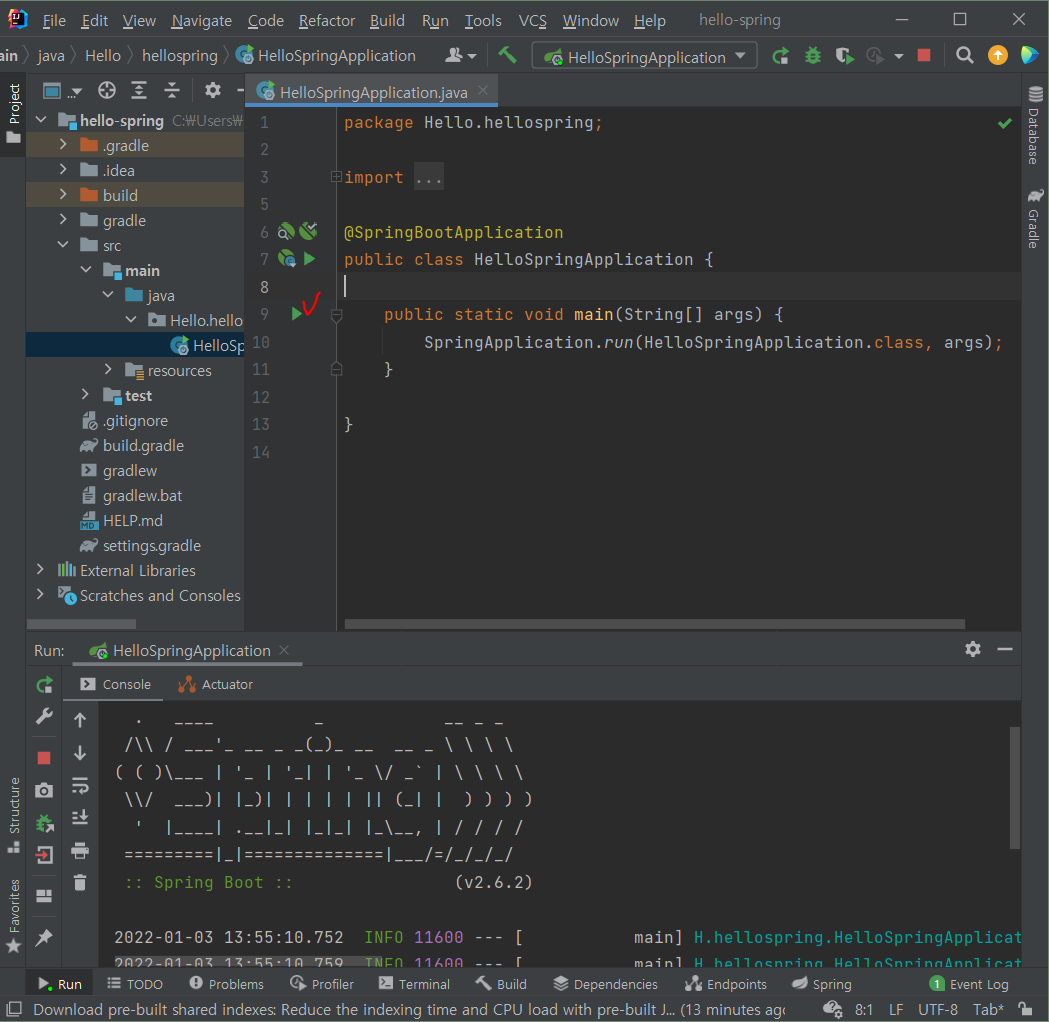The width and height of the screenshot is (1049, 1022).
Task: Click the Build project hammer icon
Action: coord(507,56)
